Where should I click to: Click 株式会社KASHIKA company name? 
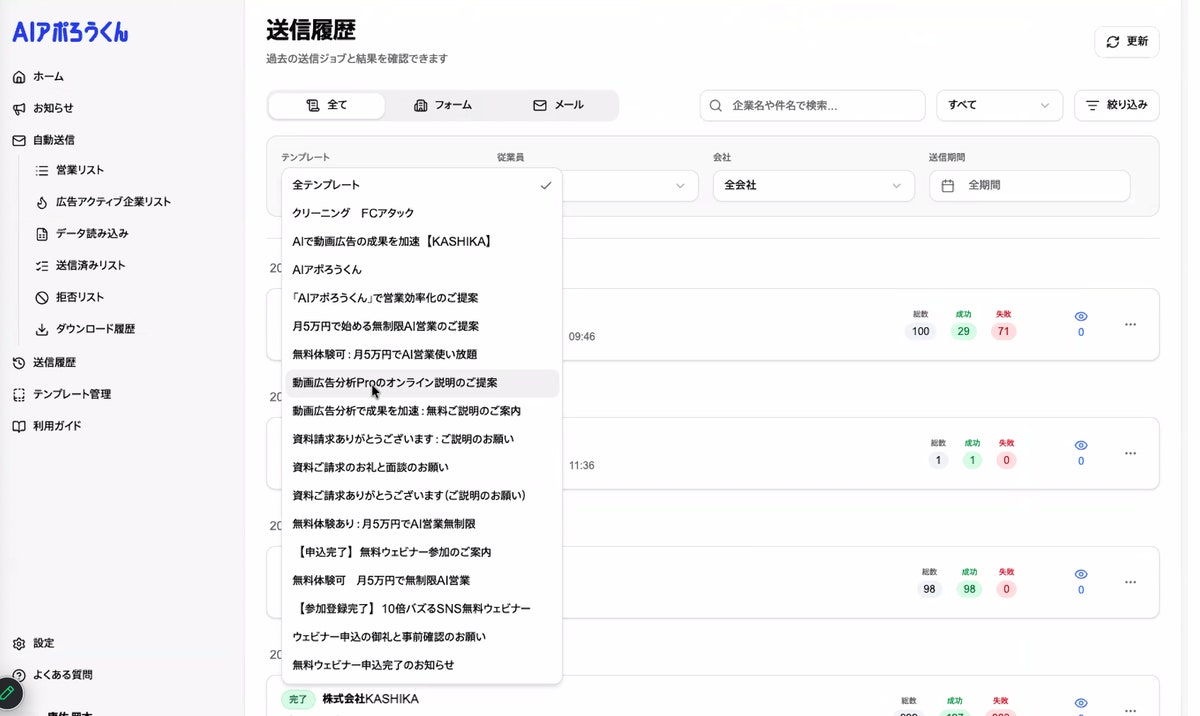[371, 699]
